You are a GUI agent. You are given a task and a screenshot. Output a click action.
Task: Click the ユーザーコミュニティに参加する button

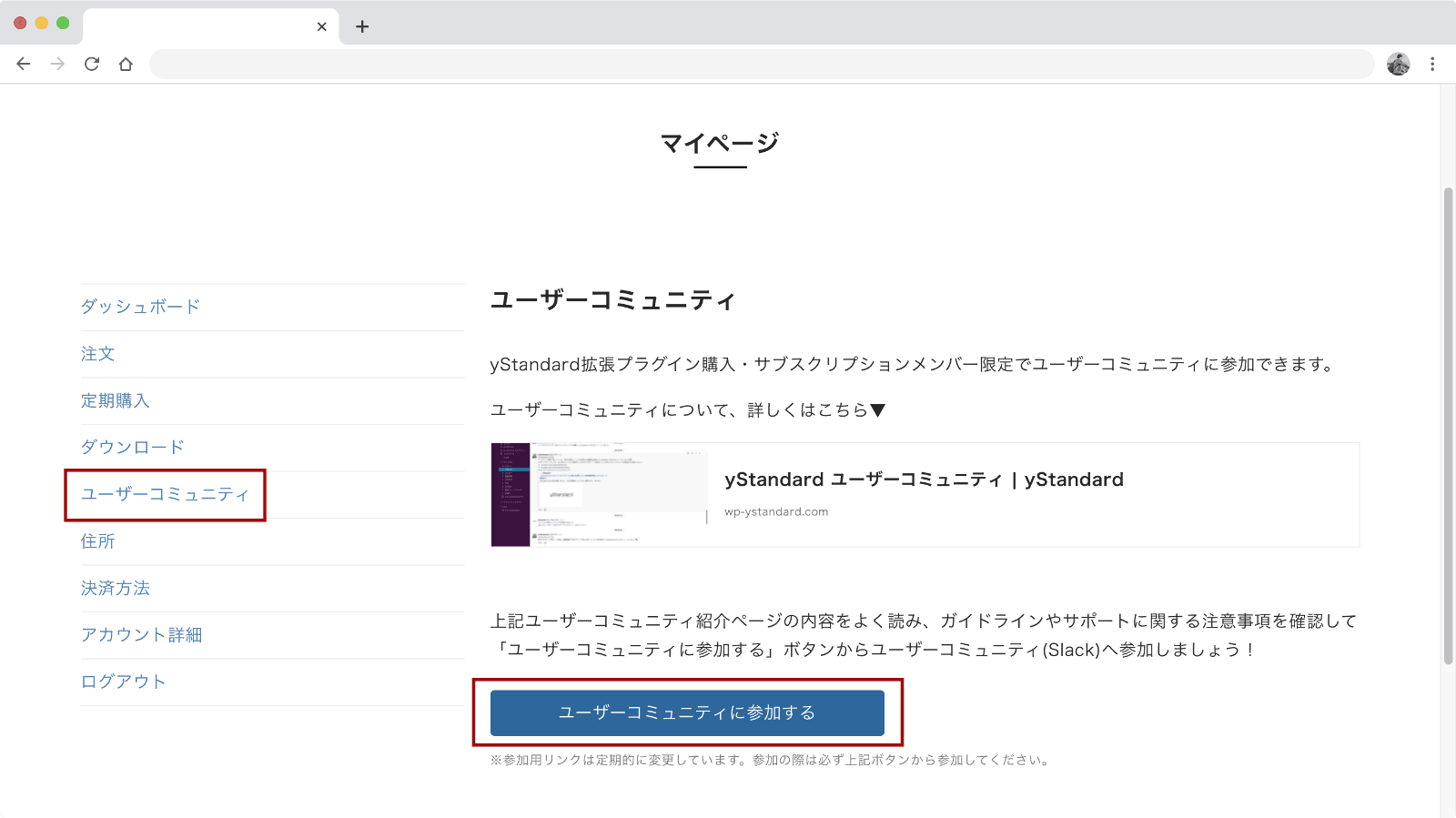pyautogui.click(x=687, y=712)
